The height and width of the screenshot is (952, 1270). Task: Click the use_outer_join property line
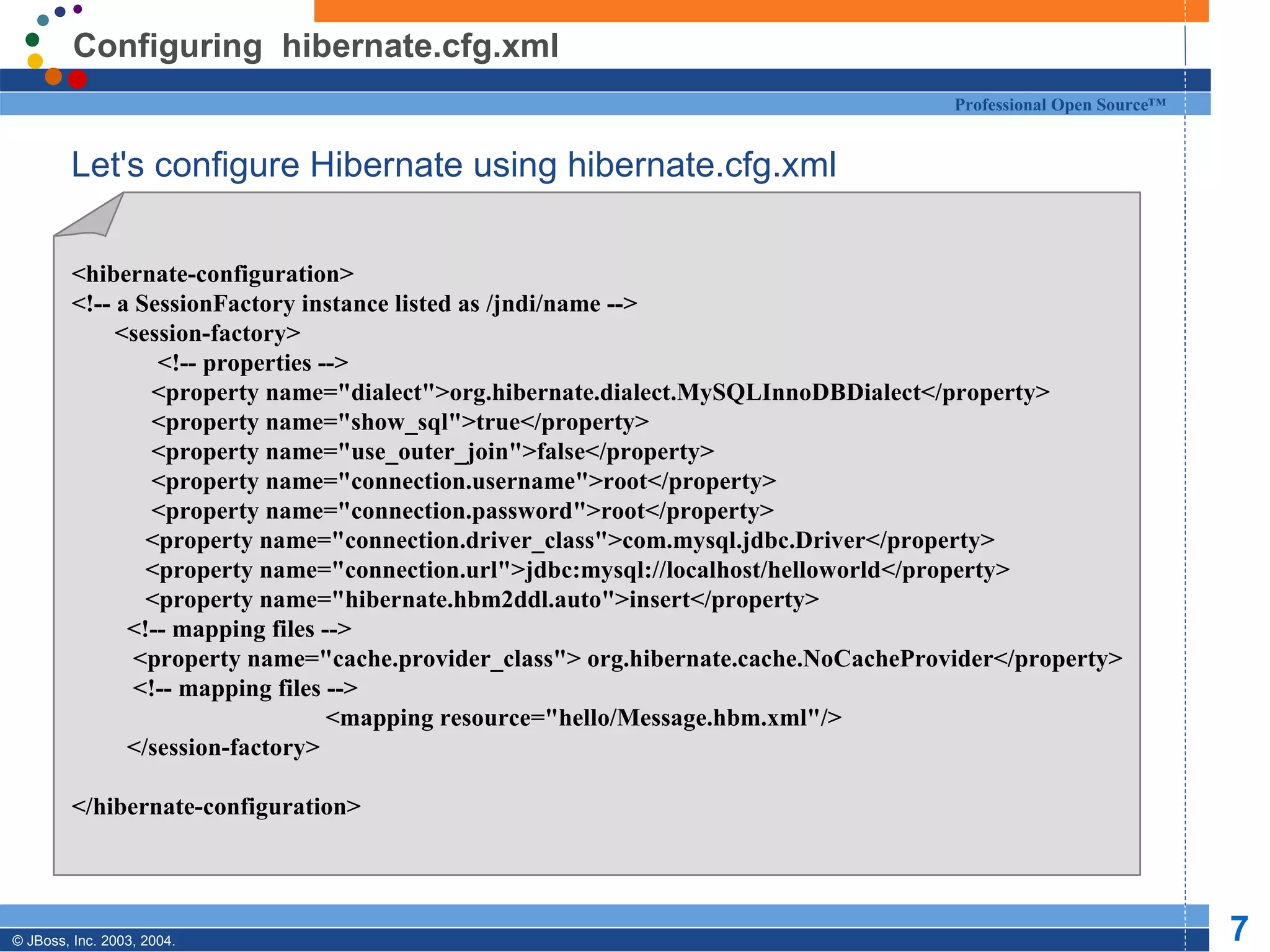[x=433, y=452]
